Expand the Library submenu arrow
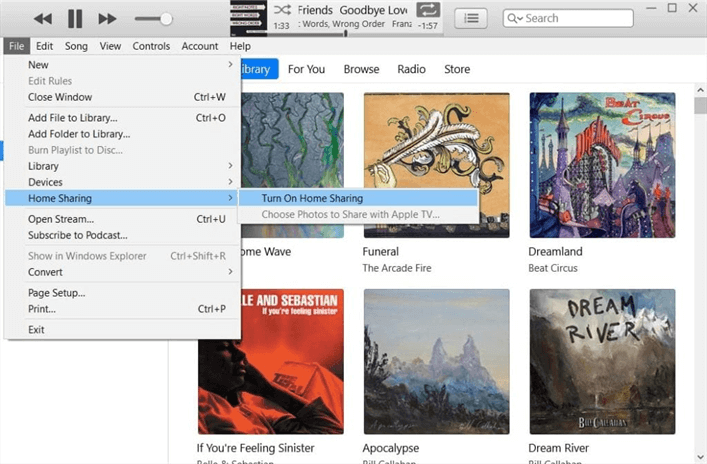Screen dimensions: 707x464 pos(230,166)
